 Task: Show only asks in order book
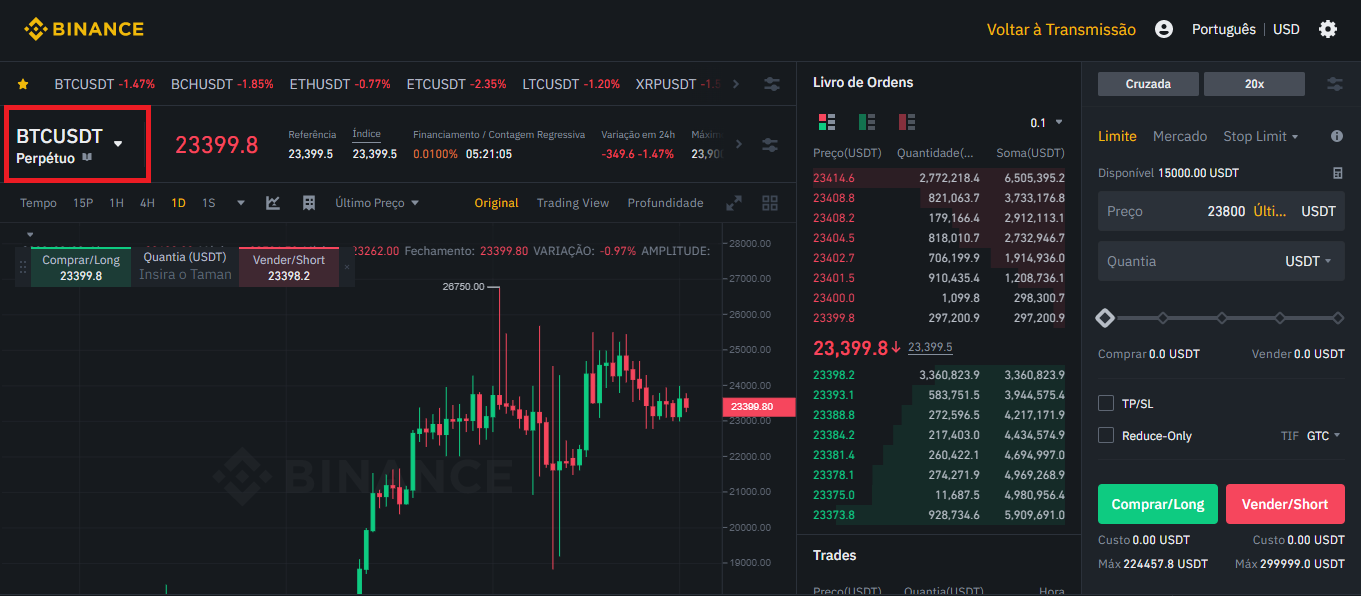[x=907, y=122]
